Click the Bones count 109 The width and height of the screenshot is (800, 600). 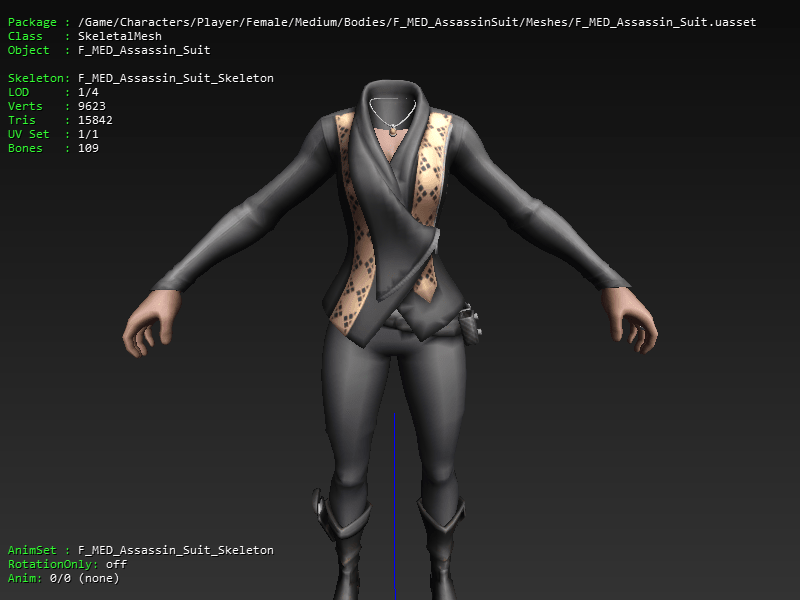coord(88,148)
